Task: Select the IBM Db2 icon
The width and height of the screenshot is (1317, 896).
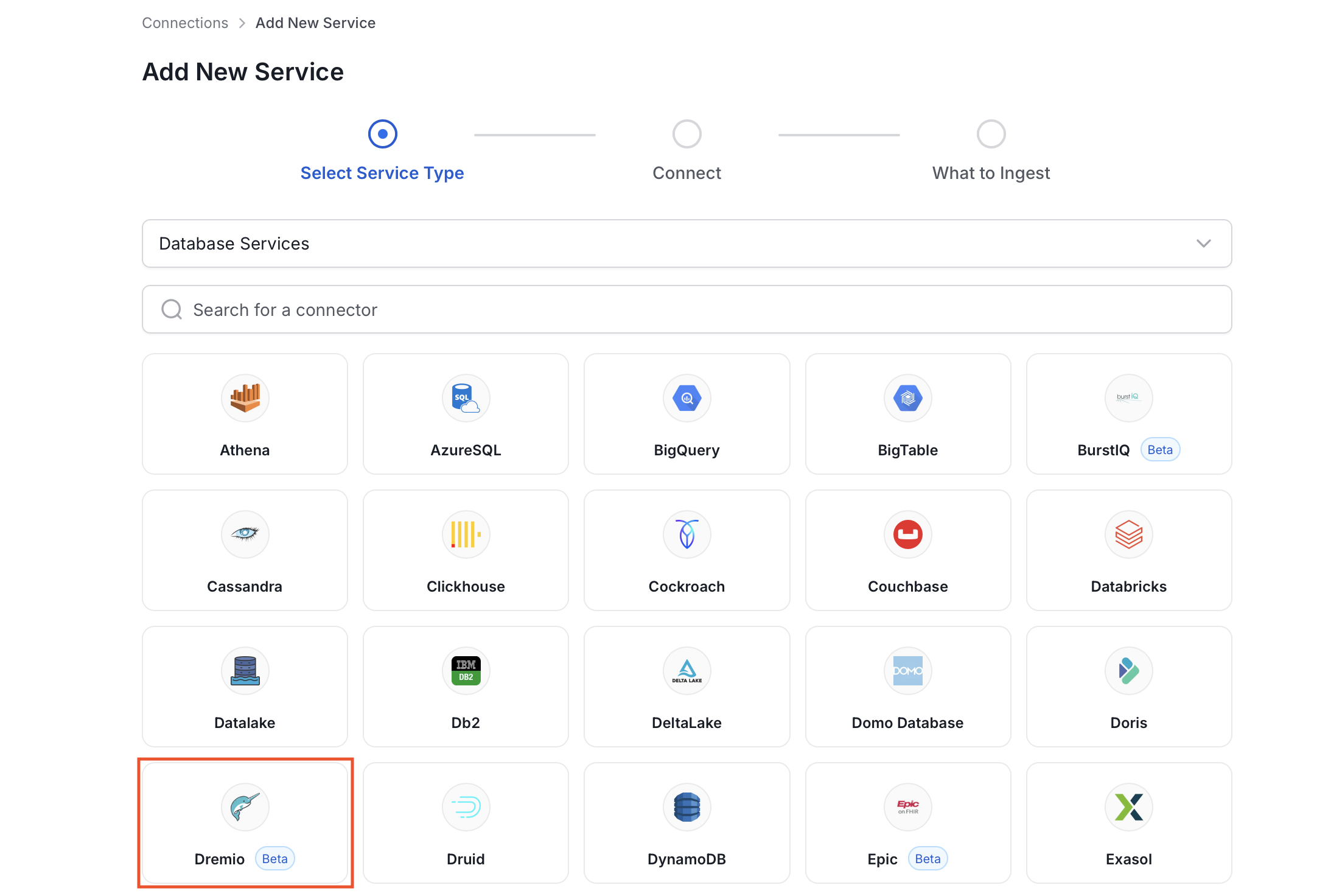Action: [x=466, y=671]
